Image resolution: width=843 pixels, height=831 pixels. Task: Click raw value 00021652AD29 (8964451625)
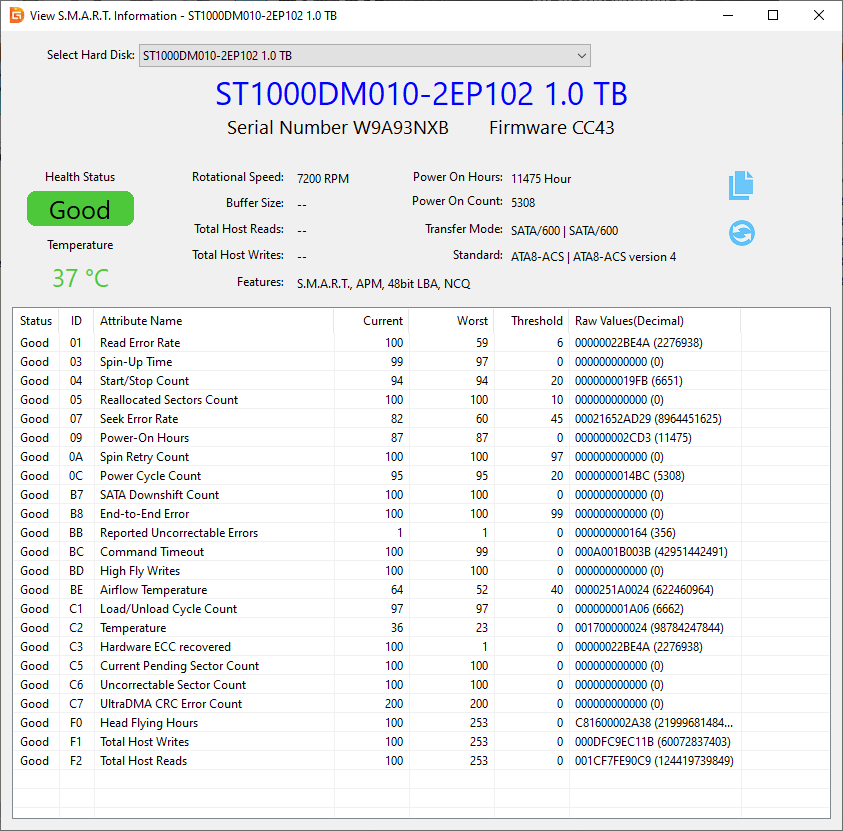tap(648, 419)
